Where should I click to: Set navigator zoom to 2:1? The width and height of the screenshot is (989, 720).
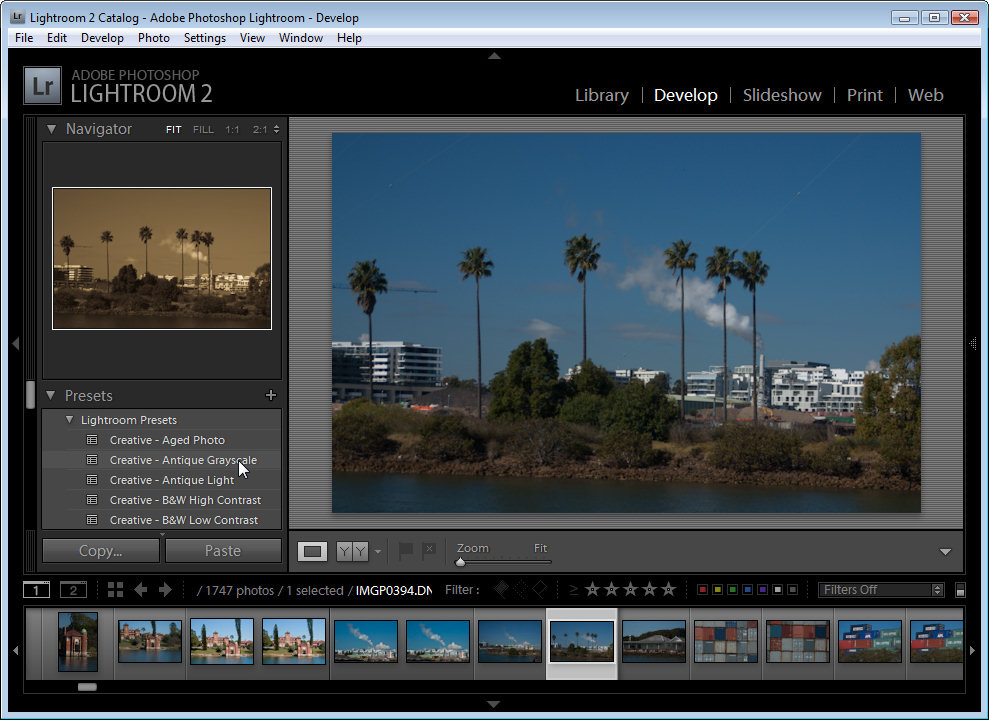tap(260, 129)
